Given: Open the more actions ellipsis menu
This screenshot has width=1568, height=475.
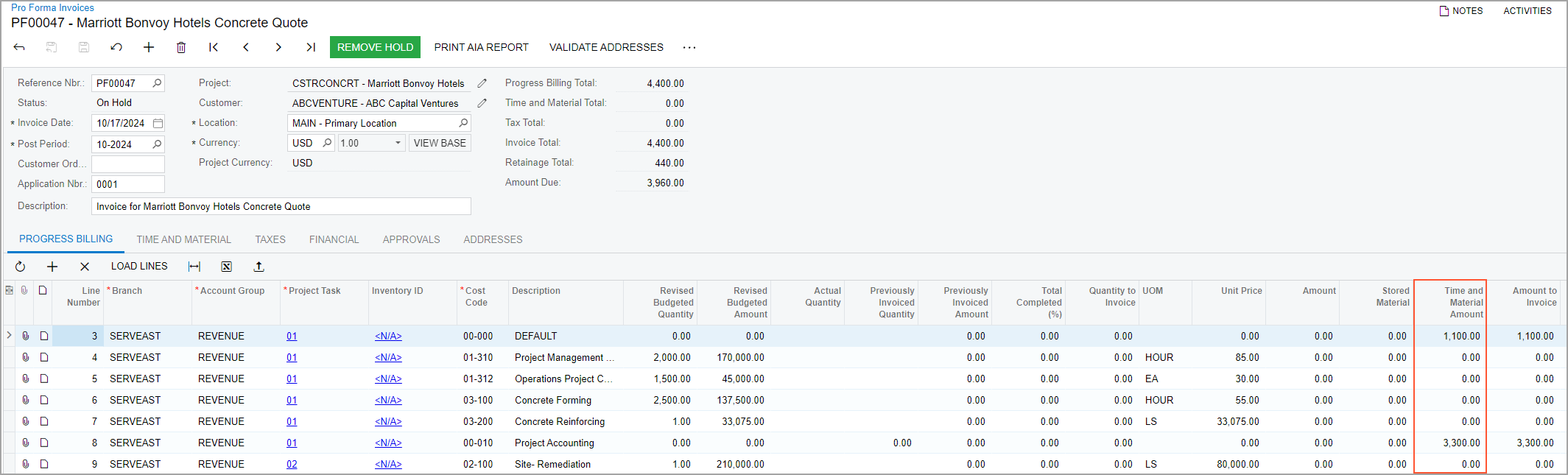Looking at the screenshot, I should point(689,47).
